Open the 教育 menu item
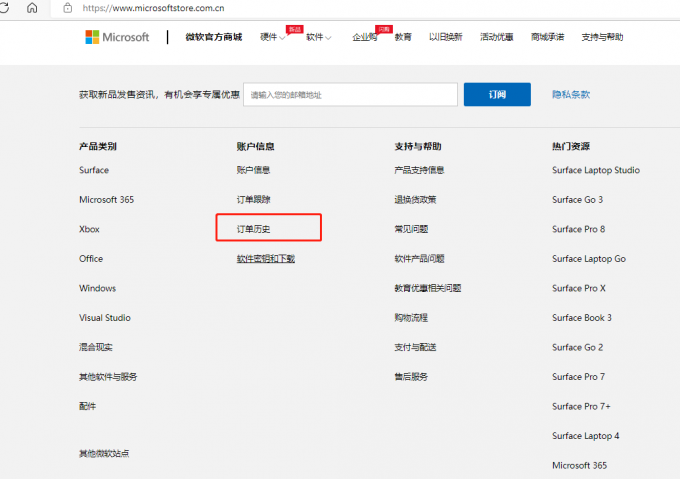 [x=403, y=37]
